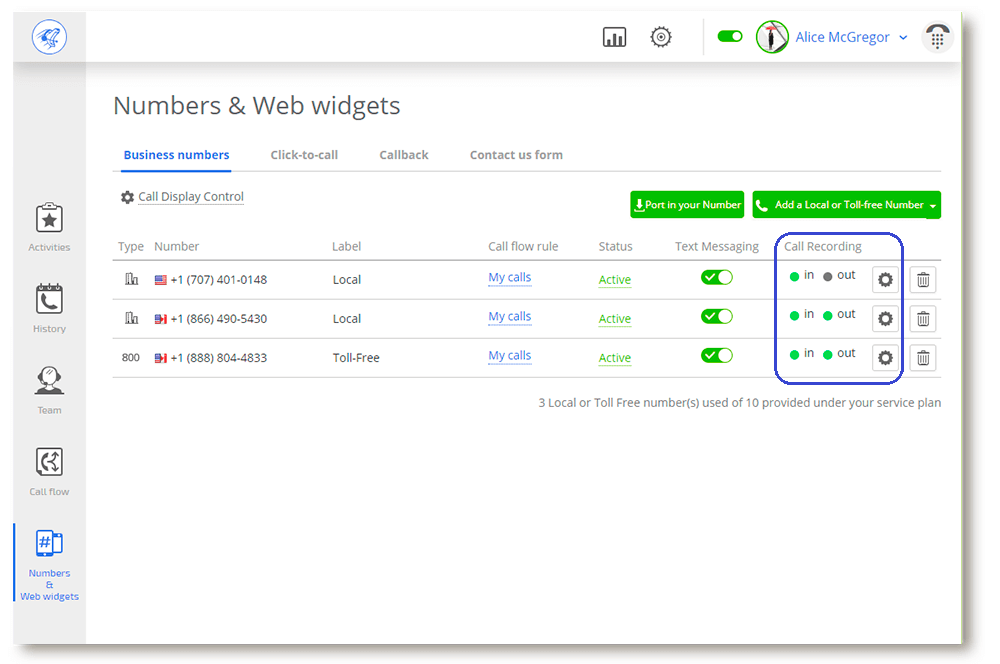Switch to the Contact us form tab
This screenshot has height=664, width=1000.
pyautogui.click(x=516, y=155)
